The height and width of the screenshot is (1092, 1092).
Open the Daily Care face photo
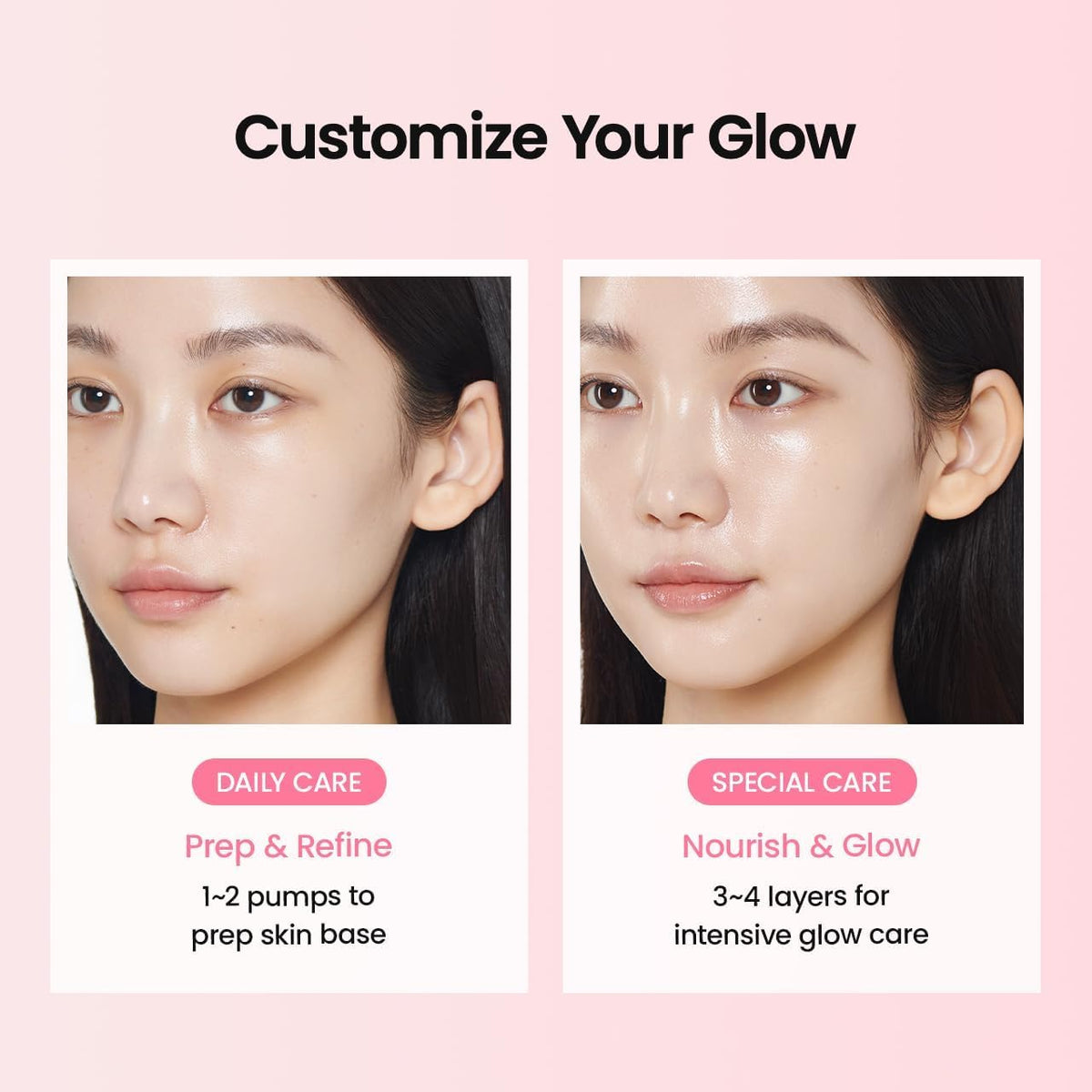tap(289, 500)
